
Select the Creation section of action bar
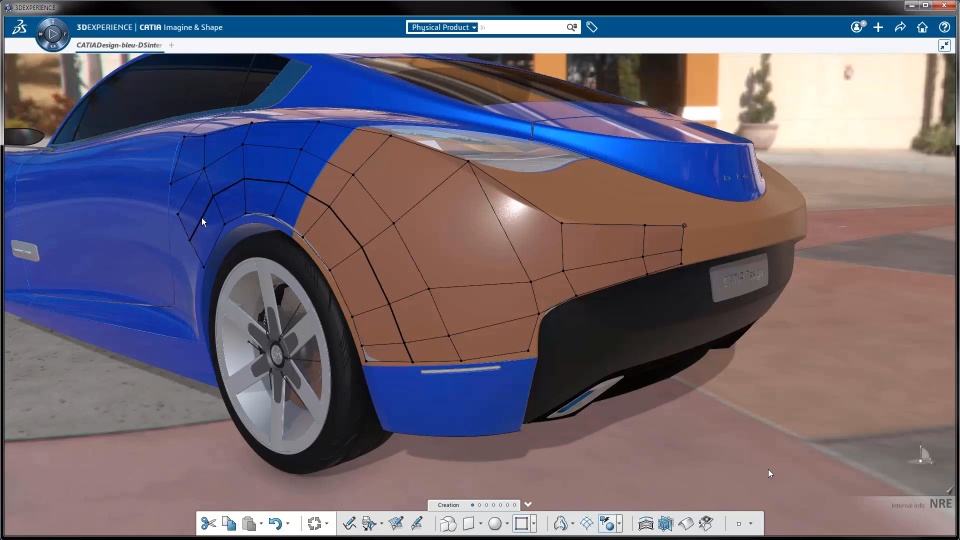coord(448,505)
